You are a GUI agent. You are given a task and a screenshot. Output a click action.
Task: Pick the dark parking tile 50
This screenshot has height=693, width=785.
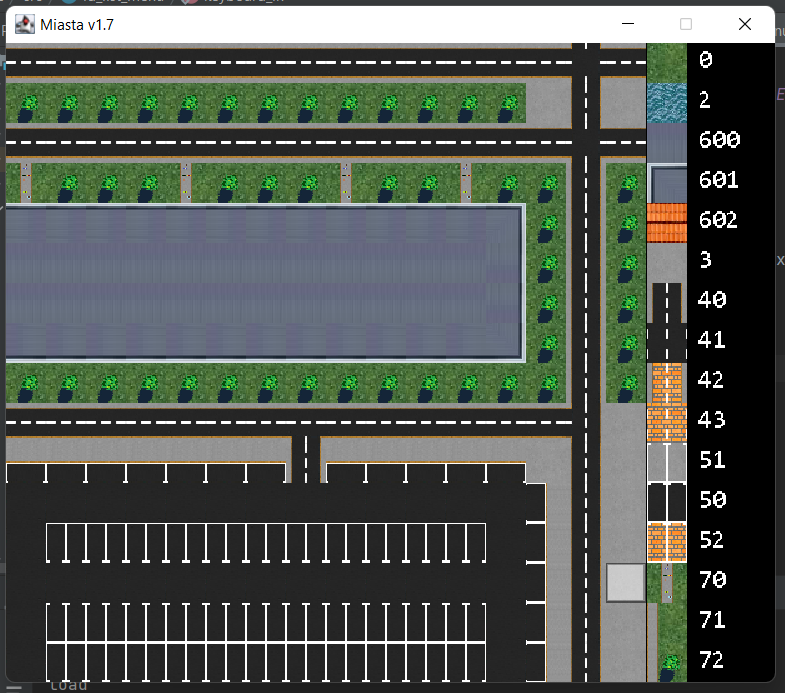click(x=667, y=502)
